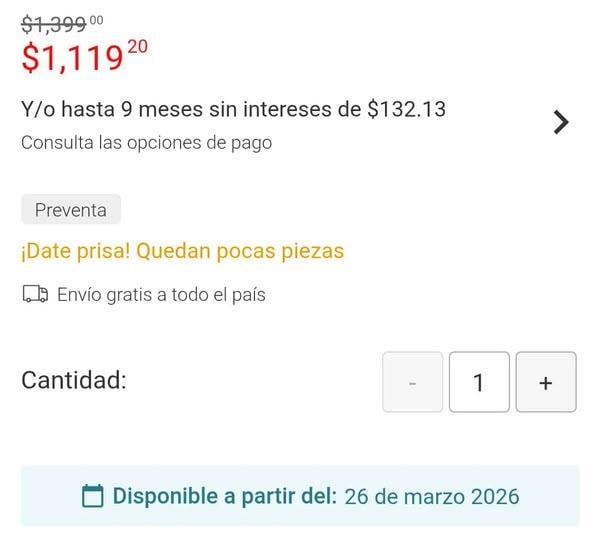The height and width of the screenshot is (543, 600).
Task: Open Consulta las opciones de pago
Action: (x=146, y=142)
